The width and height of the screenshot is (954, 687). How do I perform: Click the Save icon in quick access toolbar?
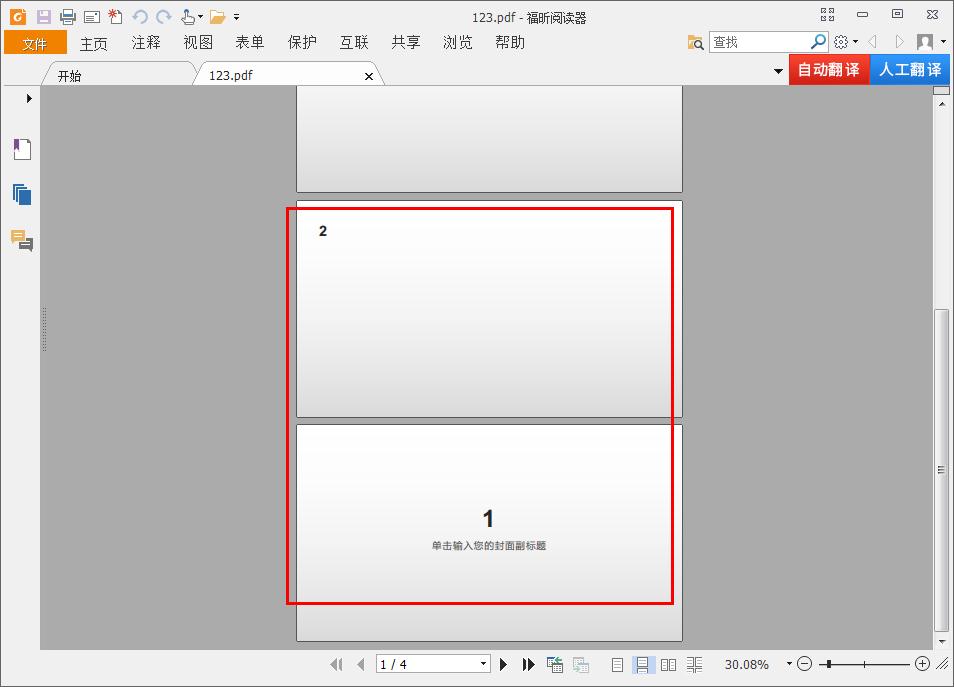(42, 15)
